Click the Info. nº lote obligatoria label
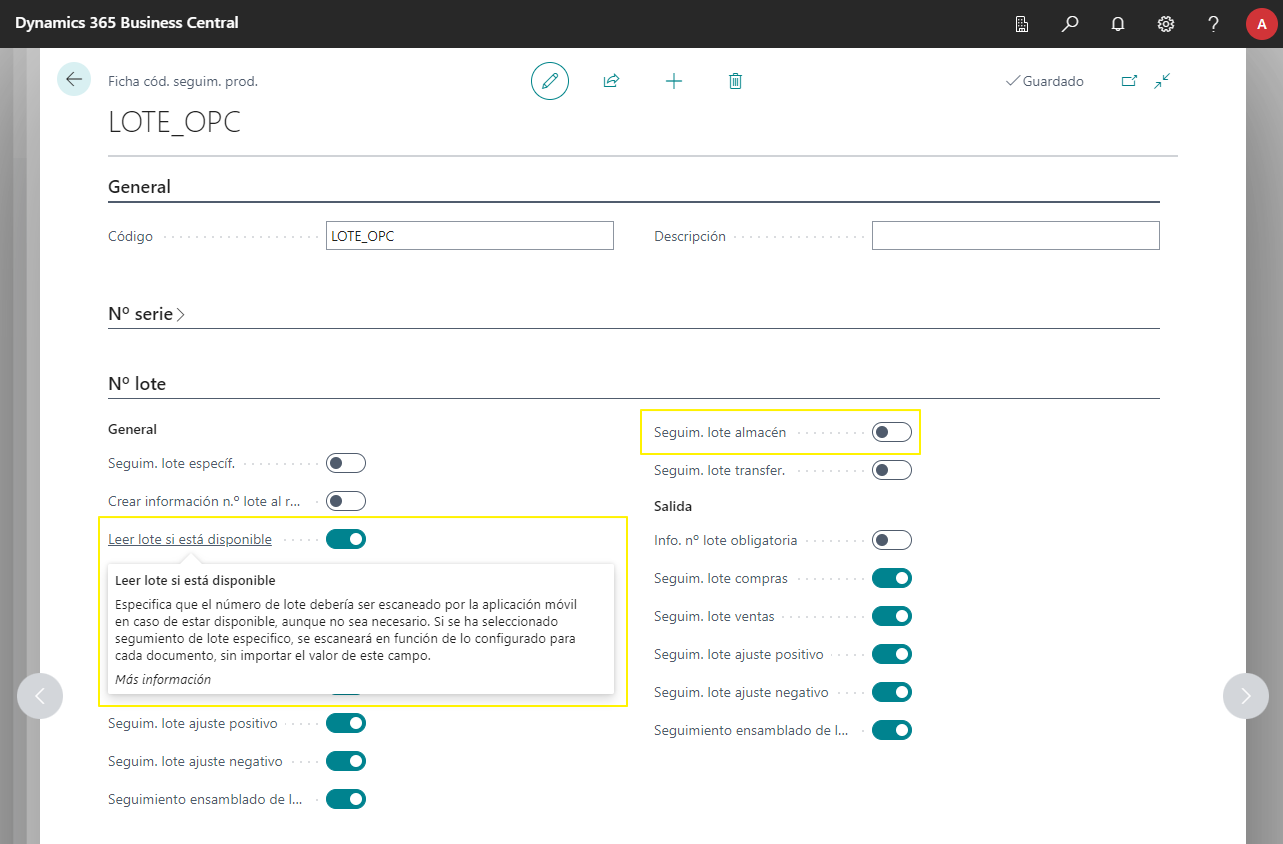This screenshot has height=844, width=1283. [726, 540]
